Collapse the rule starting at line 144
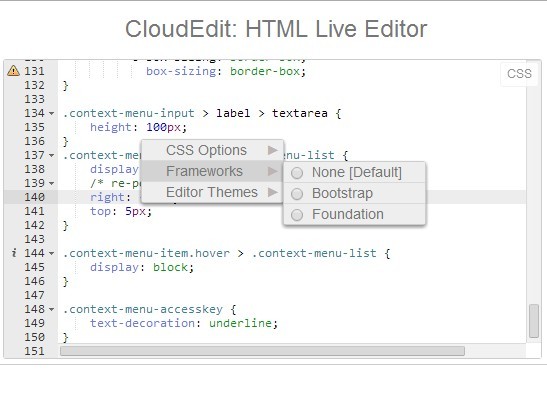The height and width of the screenshot is (410, 547). 52,253
